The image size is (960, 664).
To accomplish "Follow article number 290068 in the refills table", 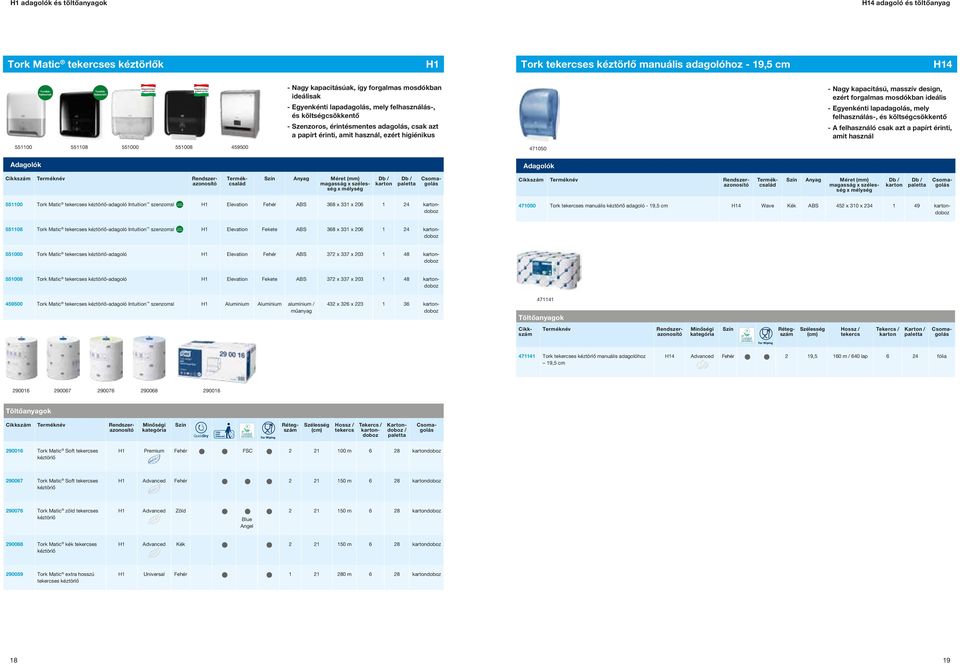I will (x=14, y=544).
